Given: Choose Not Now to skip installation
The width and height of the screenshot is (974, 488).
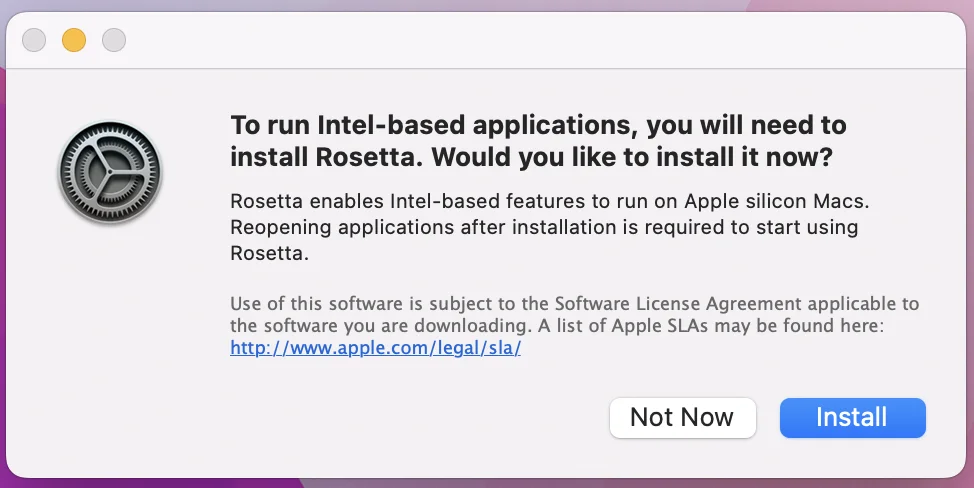Looking at the screenshot, I should click(x=682, y=417).
